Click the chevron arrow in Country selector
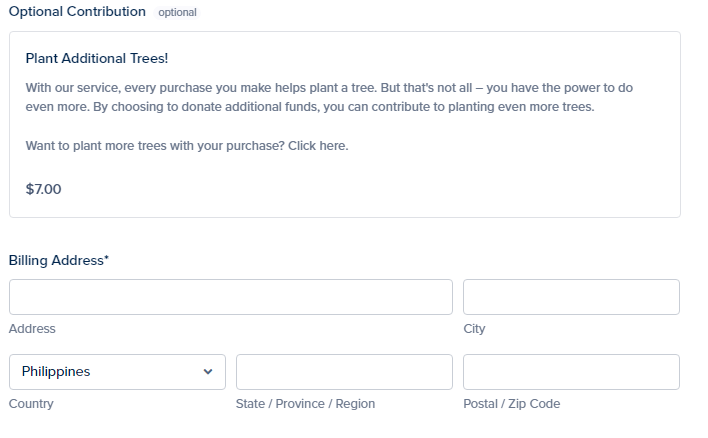 208,372
